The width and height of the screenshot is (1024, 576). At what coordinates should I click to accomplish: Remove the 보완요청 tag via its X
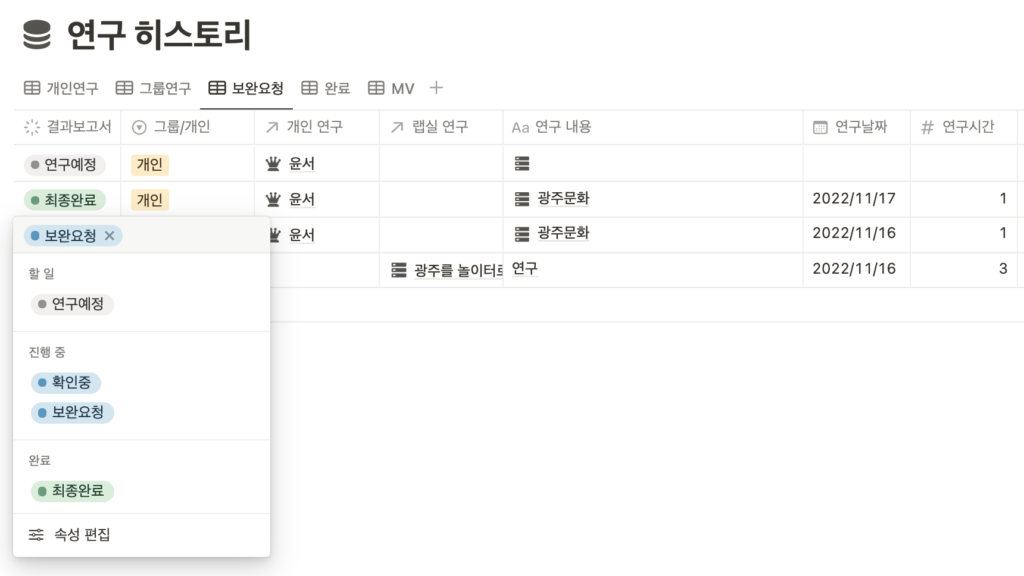(x=111, y=237)
